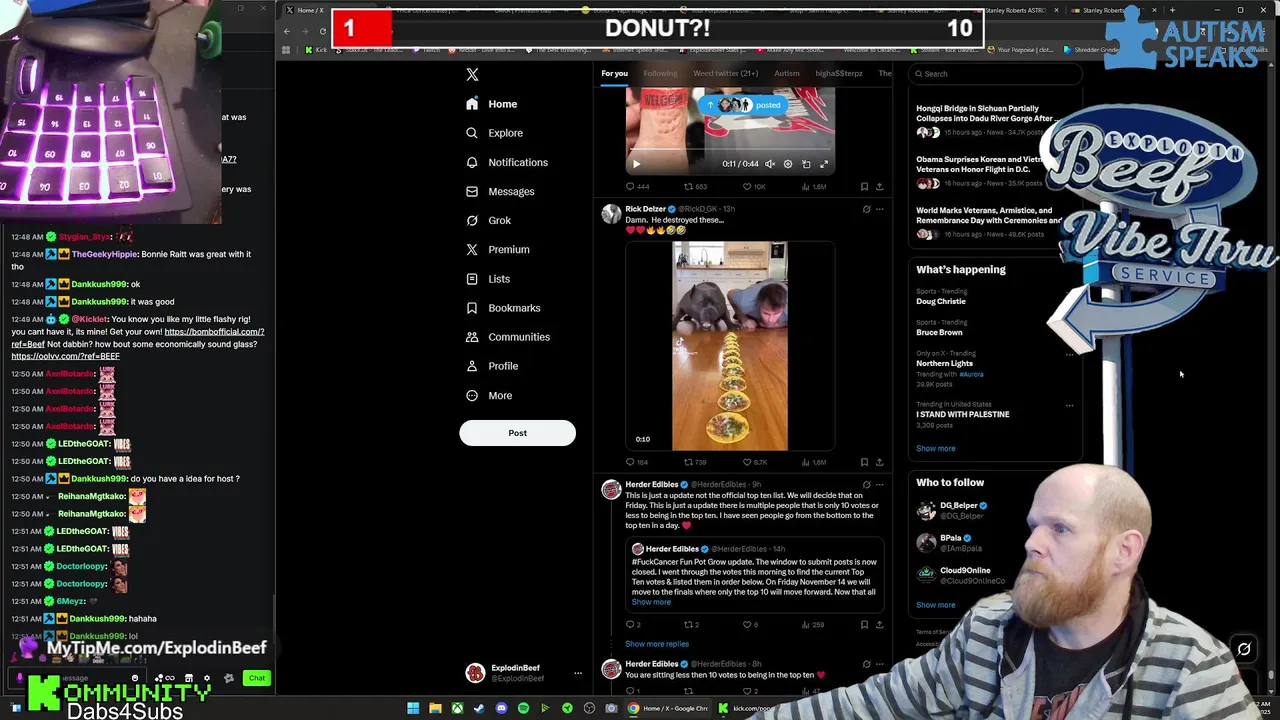Screen dimensions: 1280x720
Task: Open the Bruce Brown trending topic
Action: coord(939,332)
